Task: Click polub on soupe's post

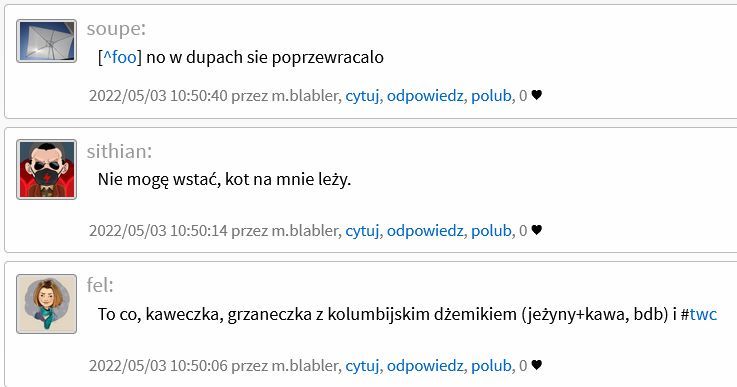Action: coord(491,96)
